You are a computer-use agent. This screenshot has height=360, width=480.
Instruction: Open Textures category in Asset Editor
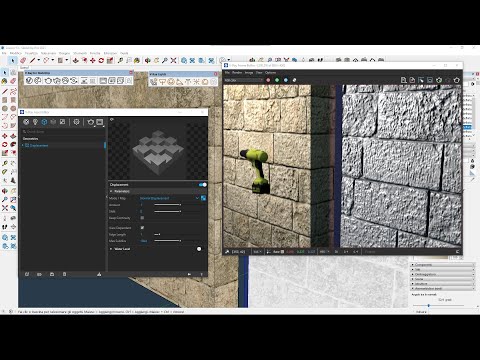(62, 122)
